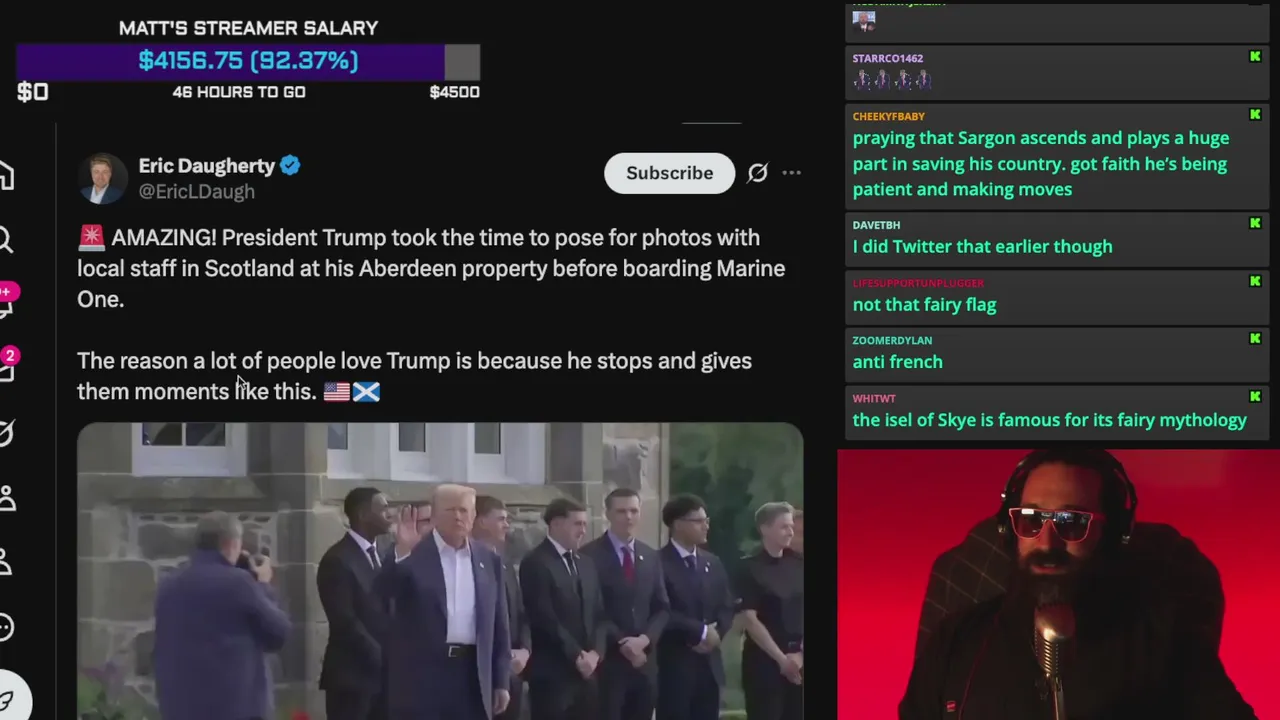This screenshot has height=720, width=1280.
Task: Open the @EricLDaugh handle link
Action: coord(196,192)
